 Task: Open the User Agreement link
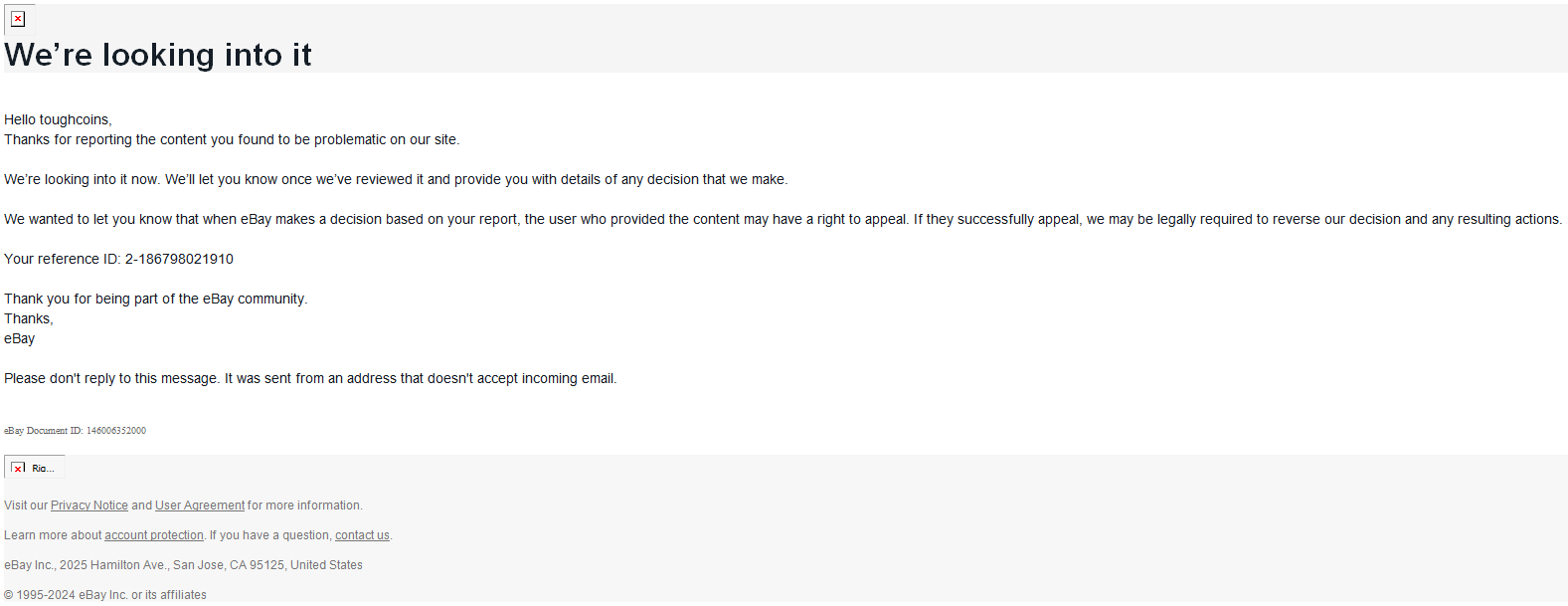pos(200,505)
